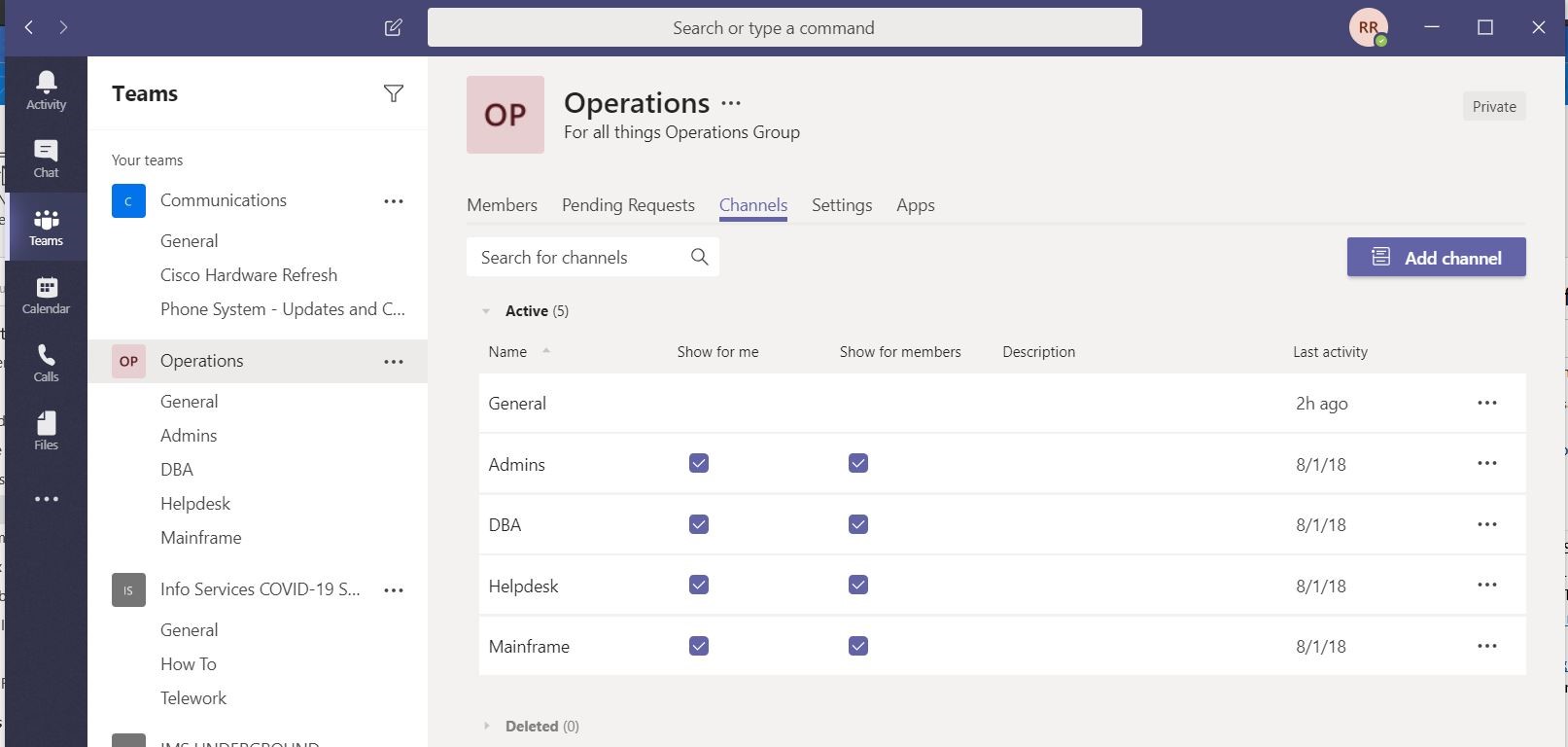Switch to the Apps tab
This screenshot has width=1568, height=747.
pos(916,205)
